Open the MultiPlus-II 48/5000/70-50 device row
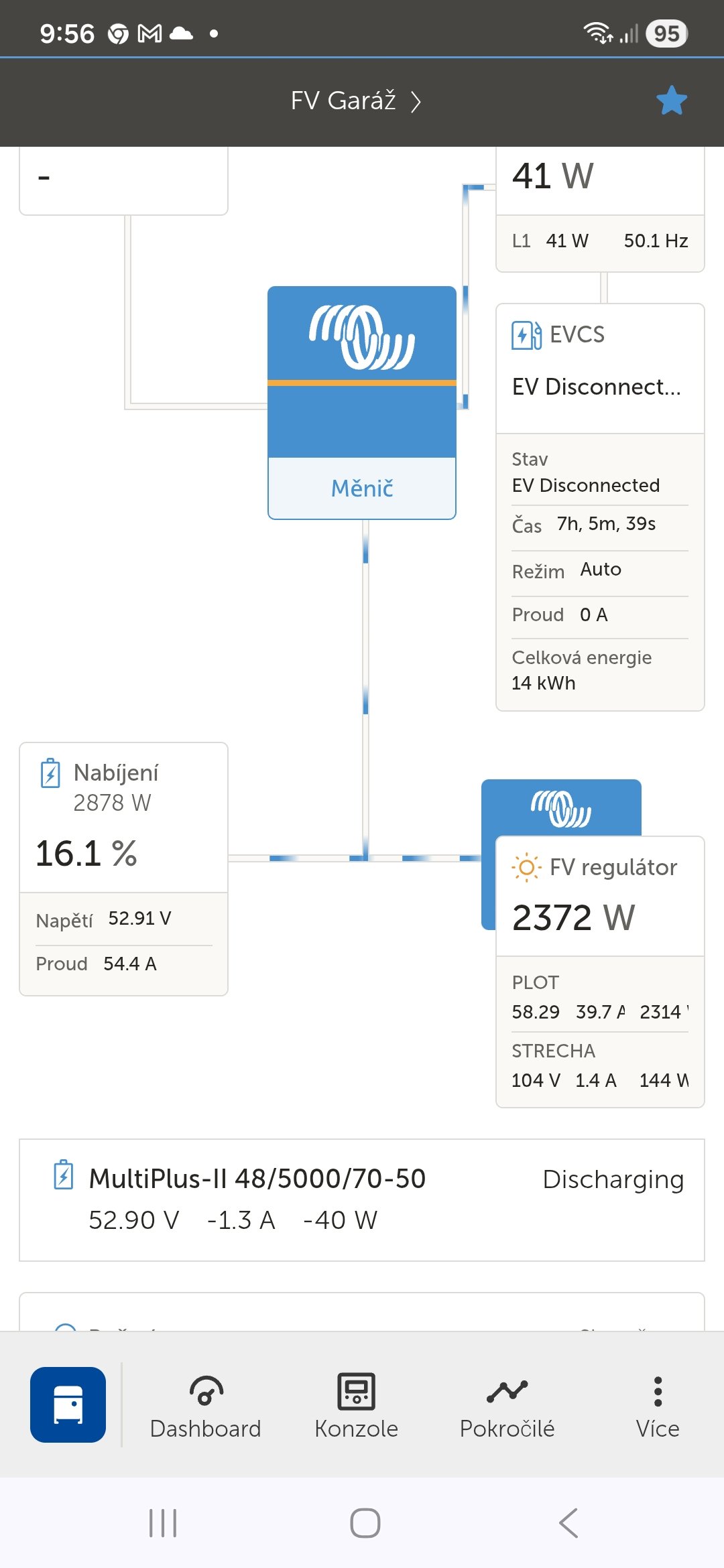 (x=362, y=1199)
